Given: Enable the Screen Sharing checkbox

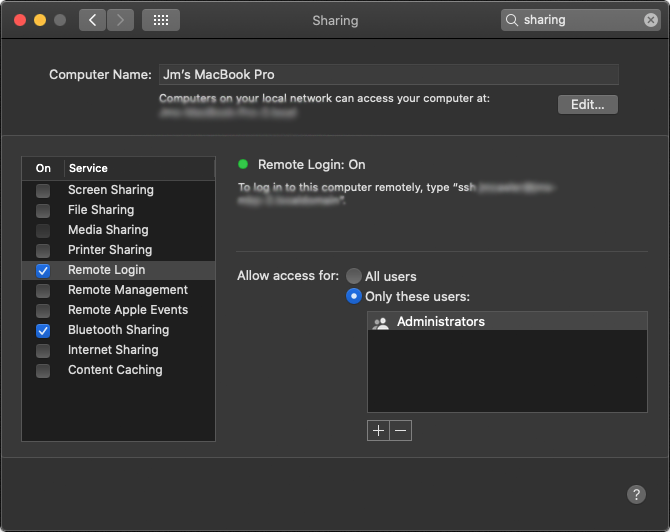Looking at the screenshot, I should [43, 191].
